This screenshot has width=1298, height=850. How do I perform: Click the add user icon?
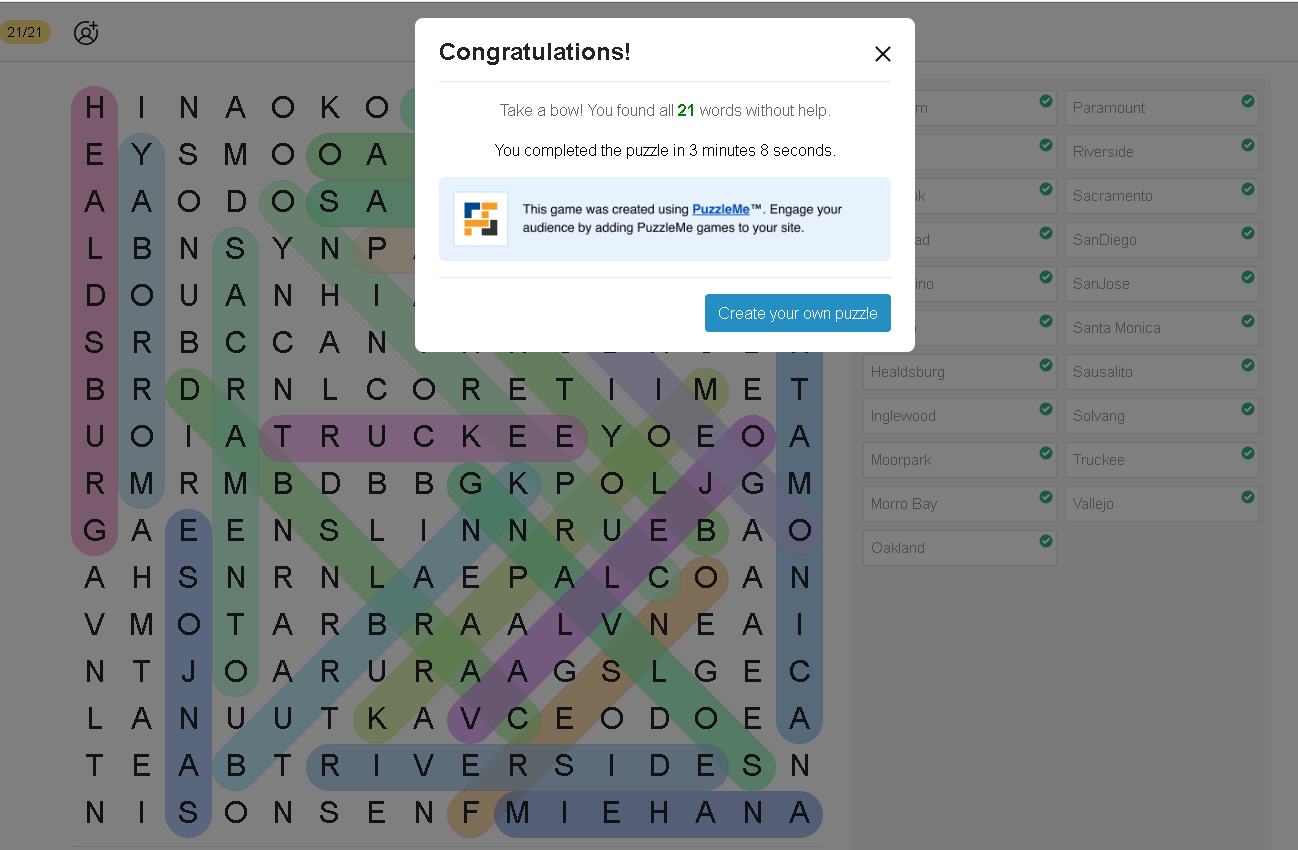pos(86,32)
